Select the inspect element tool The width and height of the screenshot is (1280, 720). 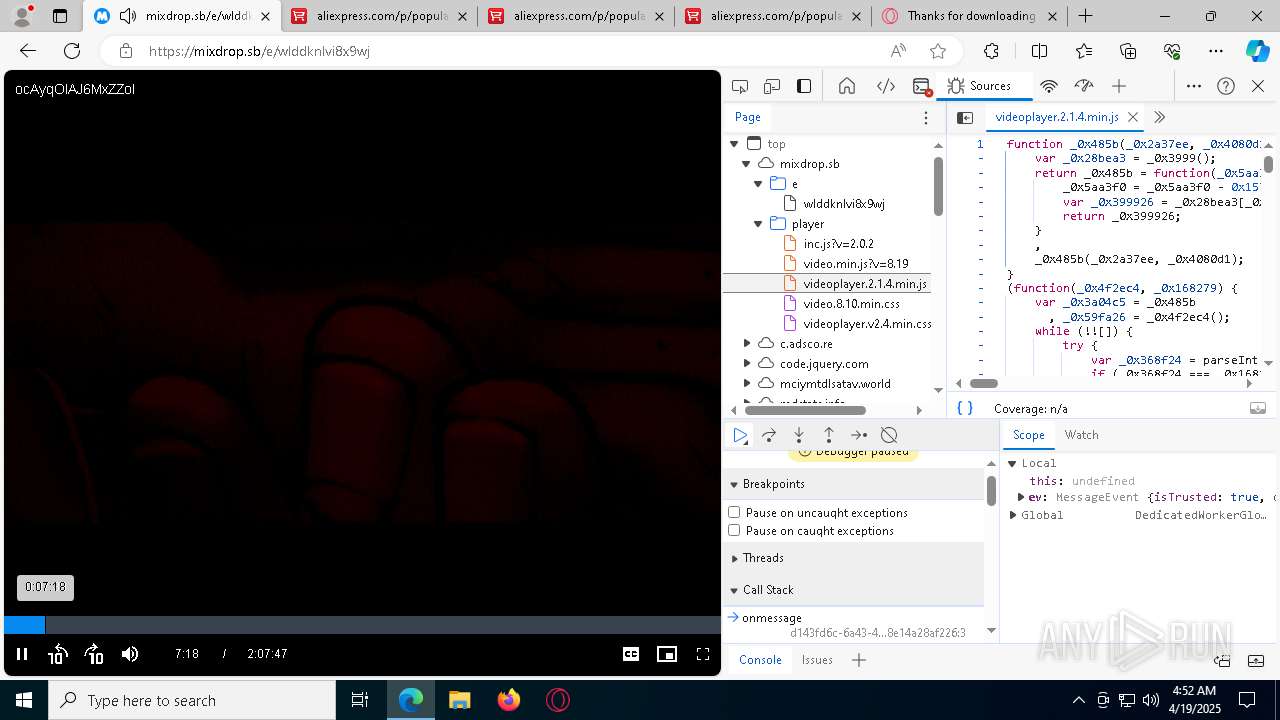point(740,86)
